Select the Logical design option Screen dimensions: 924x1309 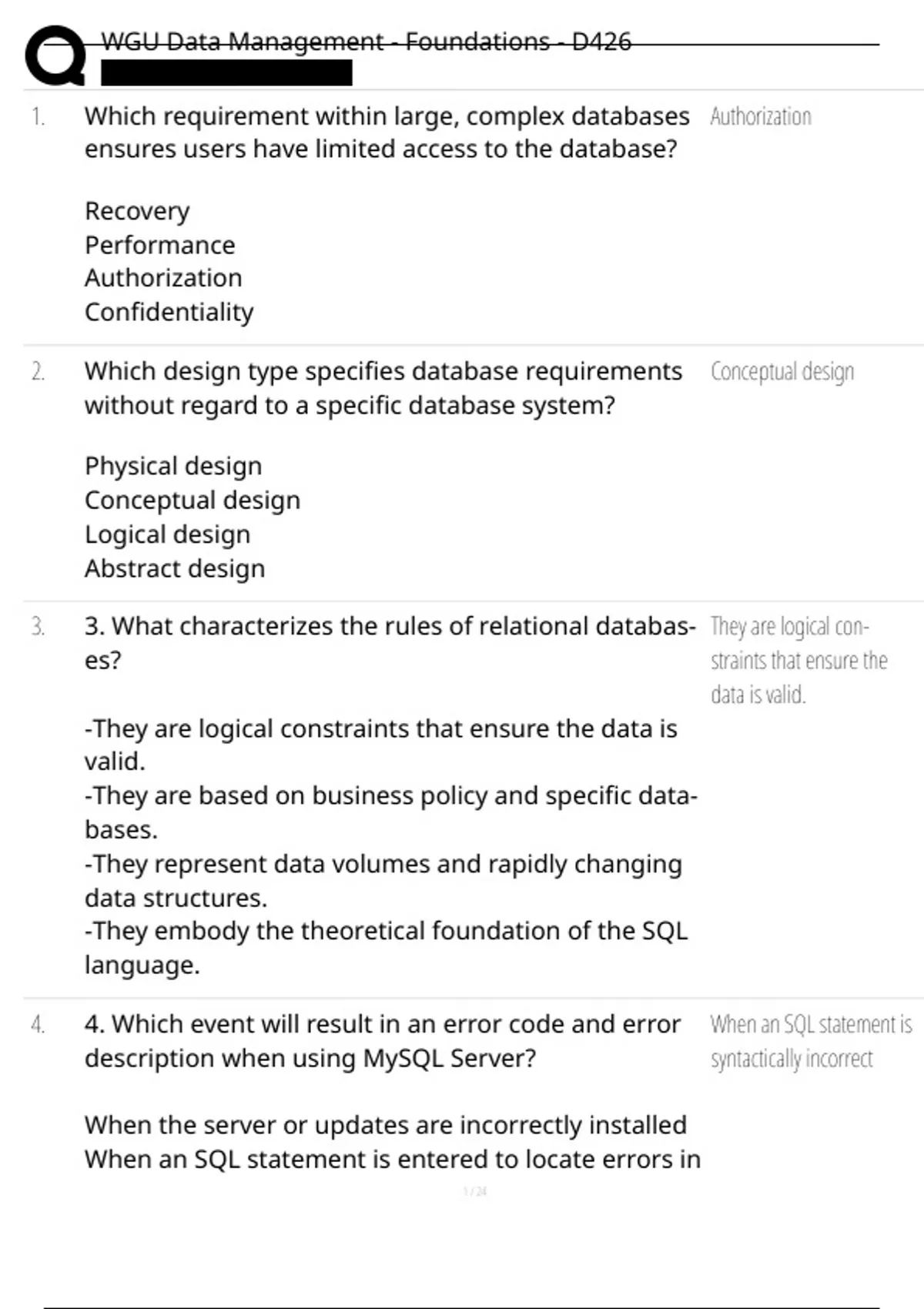(167, 534)
